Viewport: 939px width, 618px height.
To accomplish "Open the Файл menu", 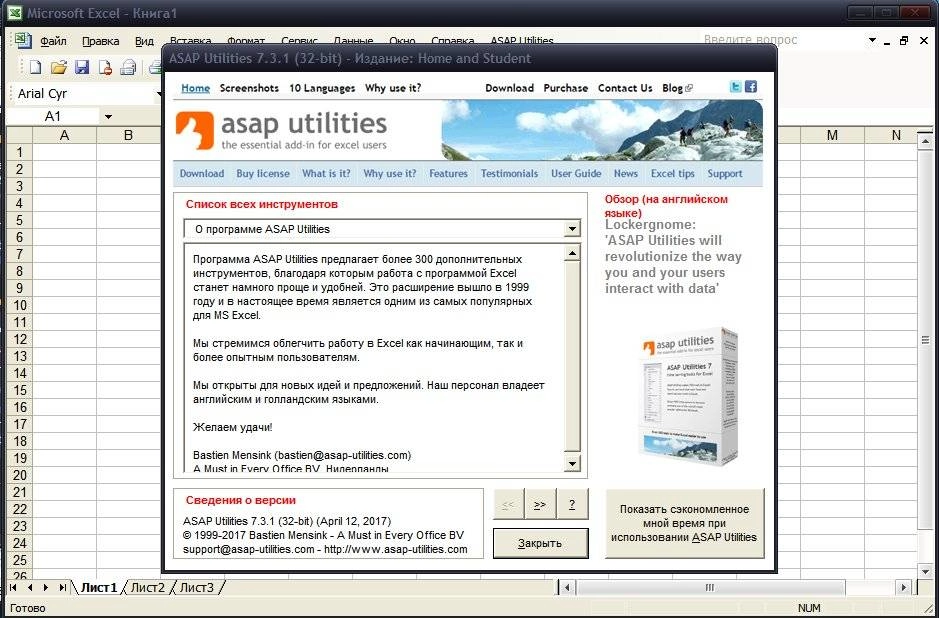I will click(x=53, y=41).
